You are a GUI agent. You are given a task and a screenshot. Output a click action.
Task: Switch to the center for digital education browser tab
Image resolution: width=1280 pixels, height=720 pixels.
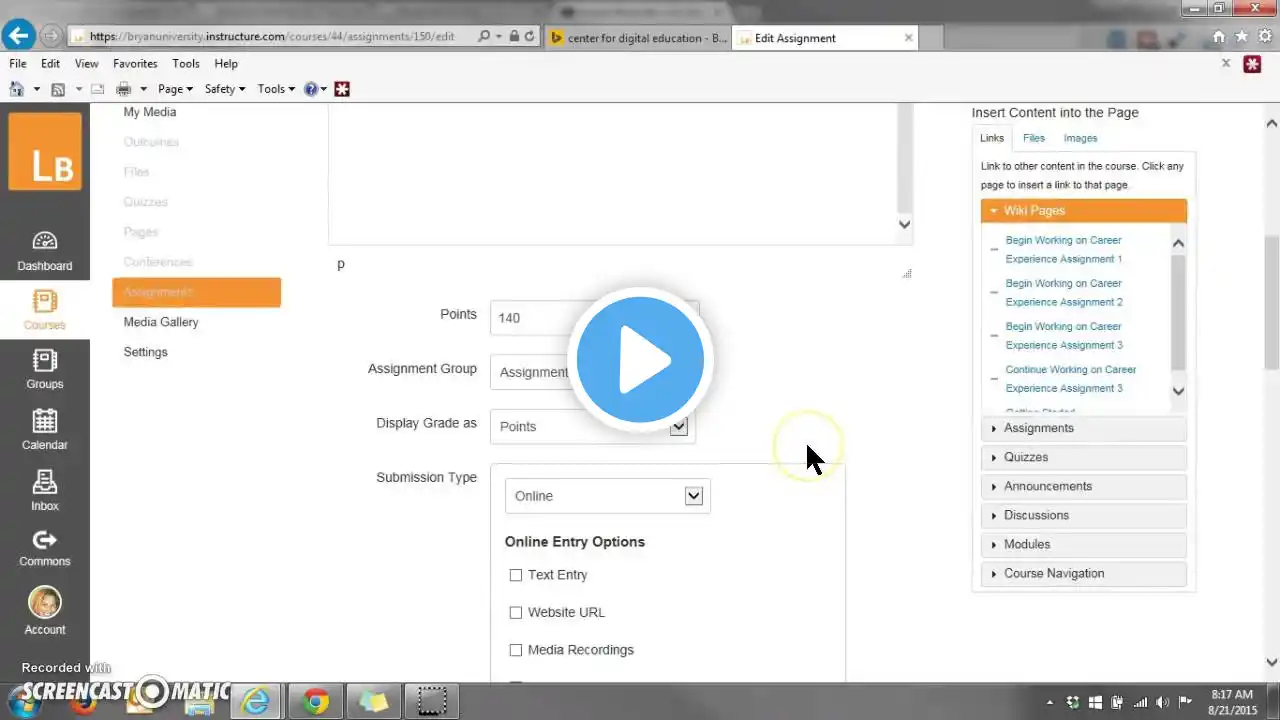(639, 38)
